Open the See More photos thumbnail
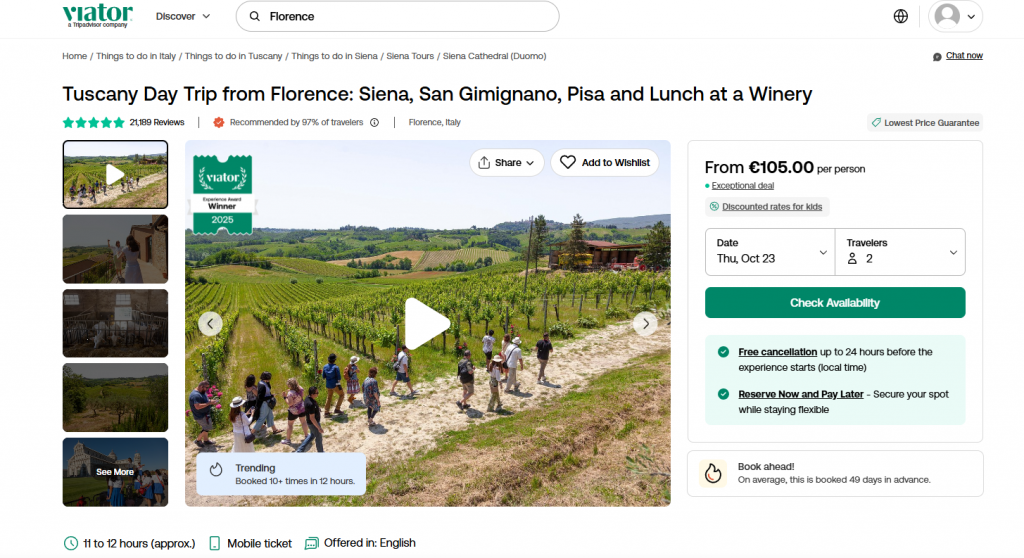Image resolution: width=1024 pixels, height=558 pixels. tap(115, 472)
